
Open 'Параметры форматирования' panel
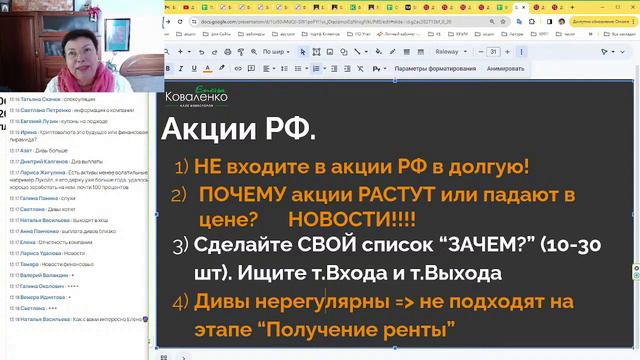[x=435, y=69]
